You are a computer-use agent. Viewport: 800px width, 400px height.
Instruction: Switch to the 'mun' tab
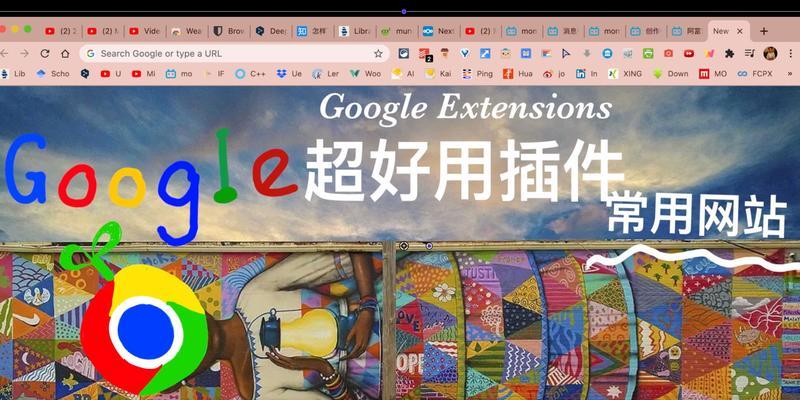click(x=396, y=31)
